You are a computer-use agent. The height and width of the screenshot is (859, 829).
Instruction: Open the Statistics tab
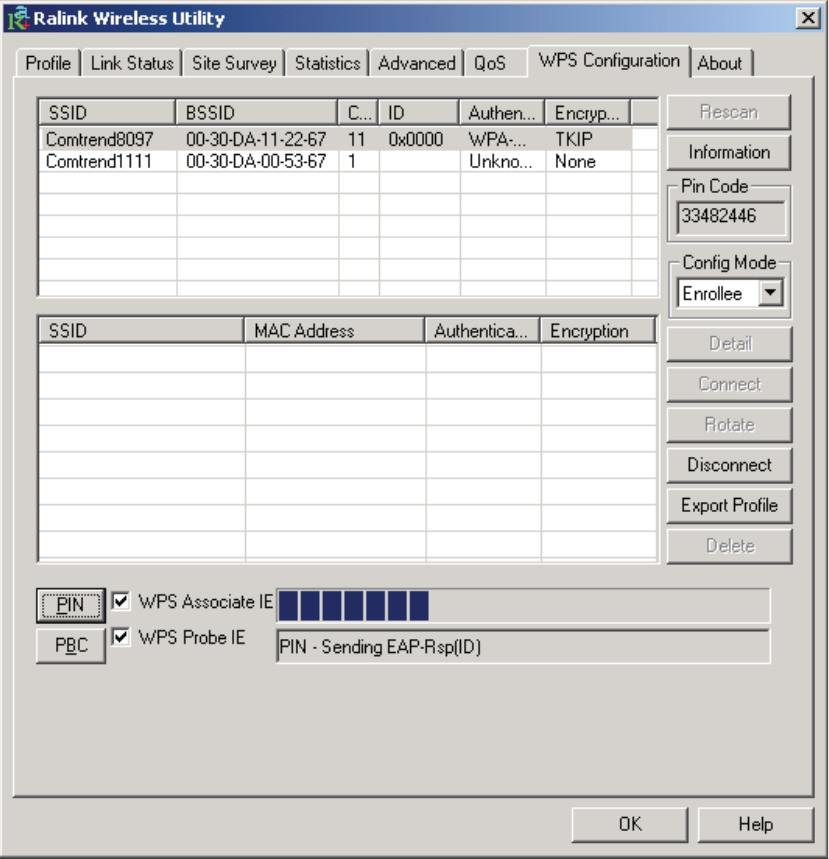pos(328,63)
